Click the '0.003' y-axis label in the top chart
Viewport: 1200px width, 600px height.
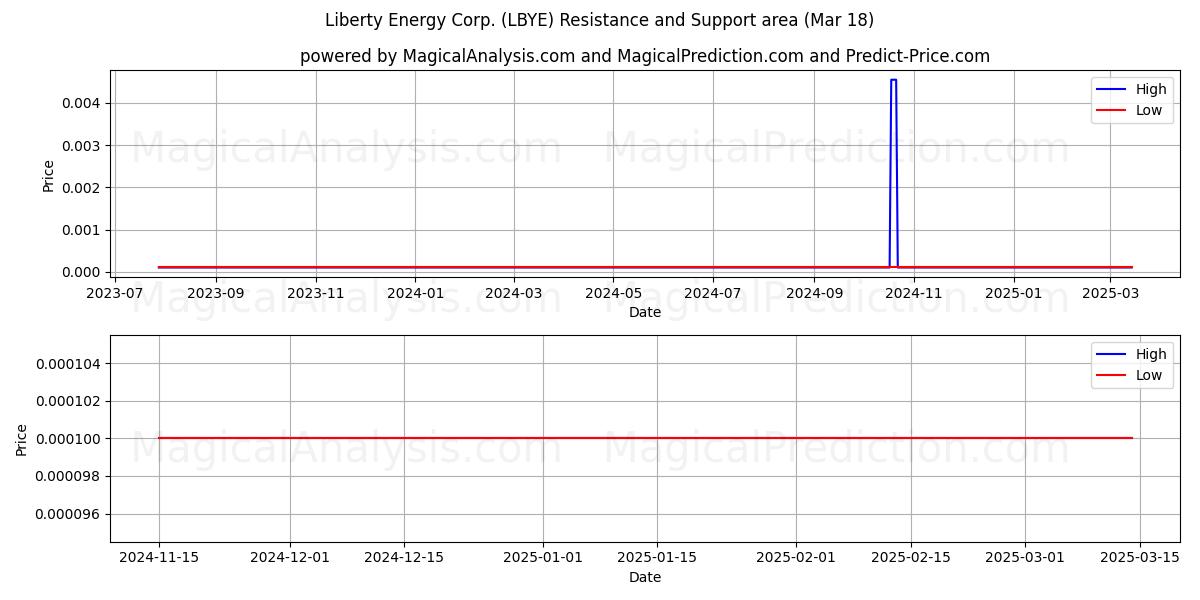point(81,146)
